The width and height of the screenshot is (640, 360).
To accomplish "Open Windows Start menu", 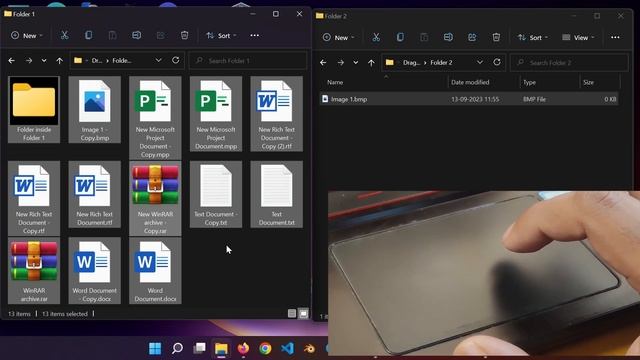I will [x=155, y=348].
